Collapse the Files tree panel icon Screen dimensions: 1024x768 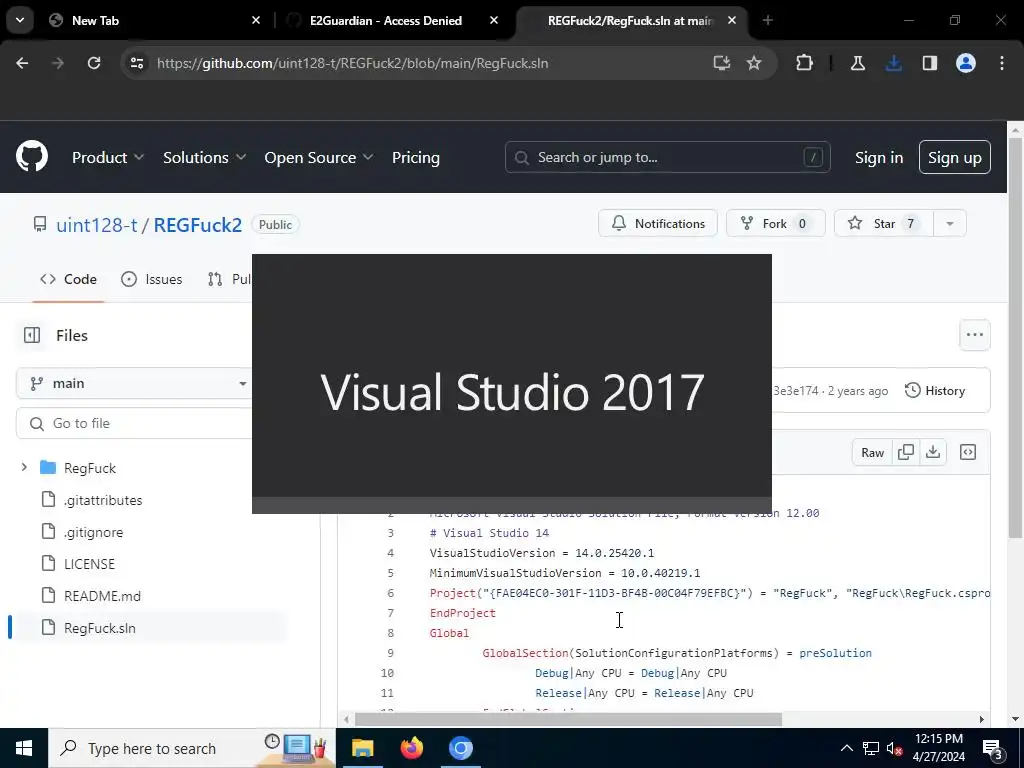coord(32,335)
